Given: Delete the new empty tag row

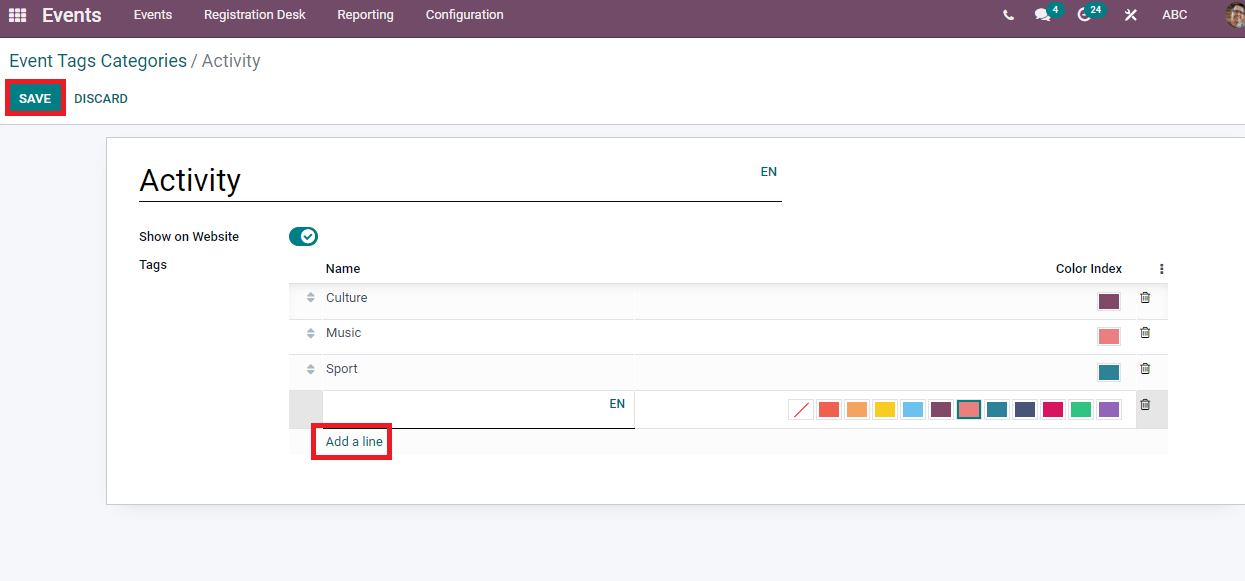Looking at the screenshot, I should click(1146, 405).
